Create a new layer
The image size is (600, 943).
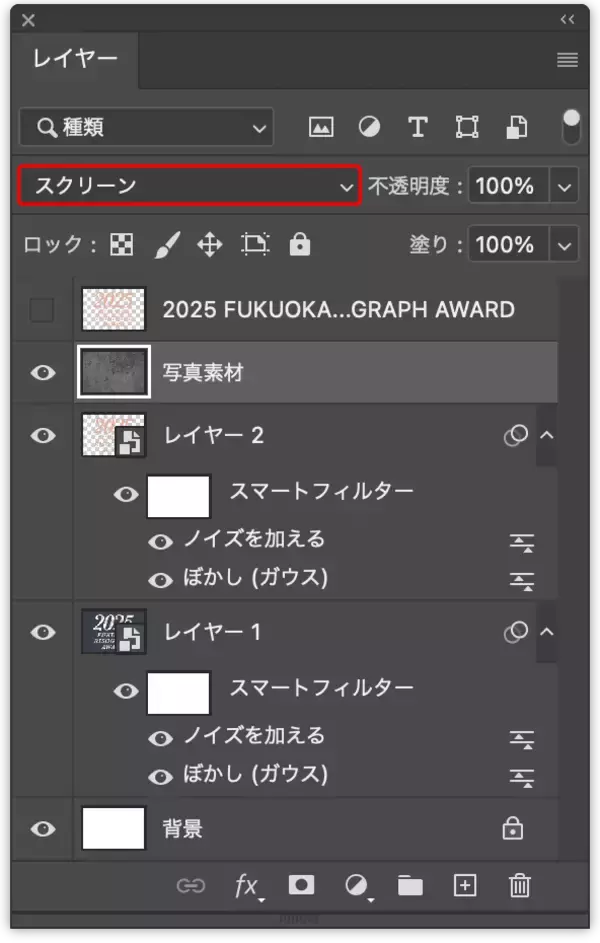465,886
